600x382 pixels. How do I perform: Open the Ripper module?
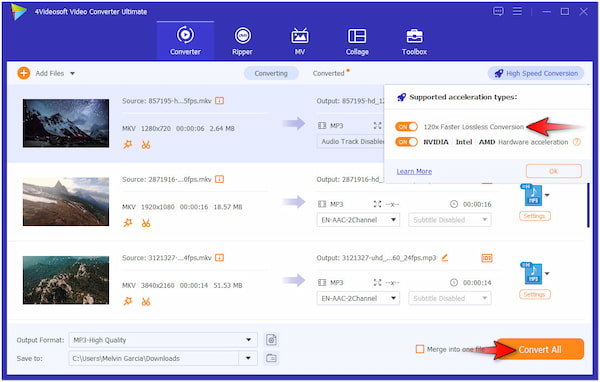242,41
